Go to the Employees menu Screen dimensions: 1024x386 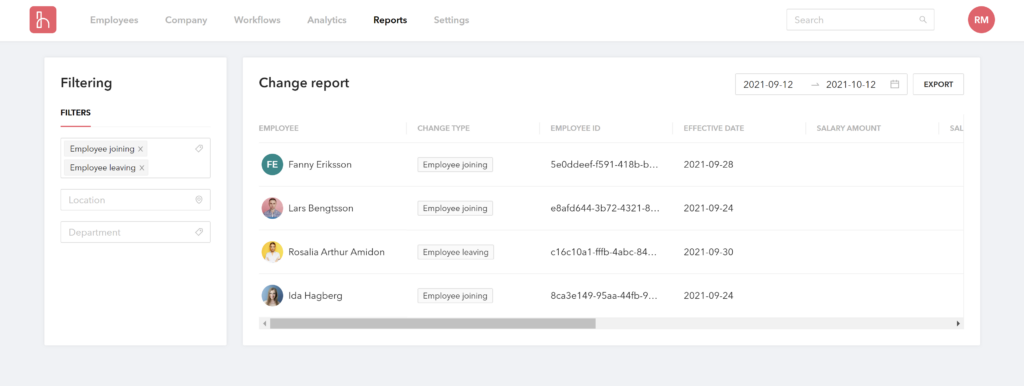(114, 20)
